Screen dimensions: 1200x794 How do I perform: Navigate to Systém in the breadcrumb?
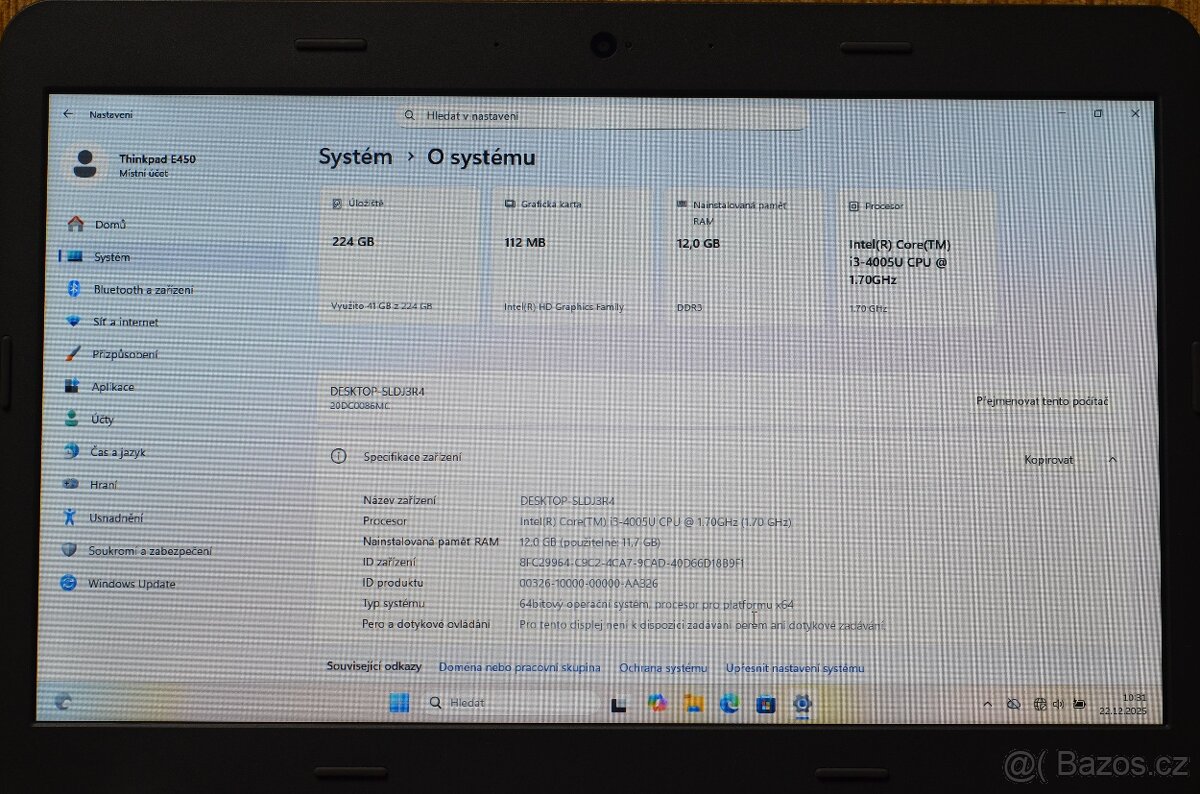pyautogui.click(x=354, y=157)
